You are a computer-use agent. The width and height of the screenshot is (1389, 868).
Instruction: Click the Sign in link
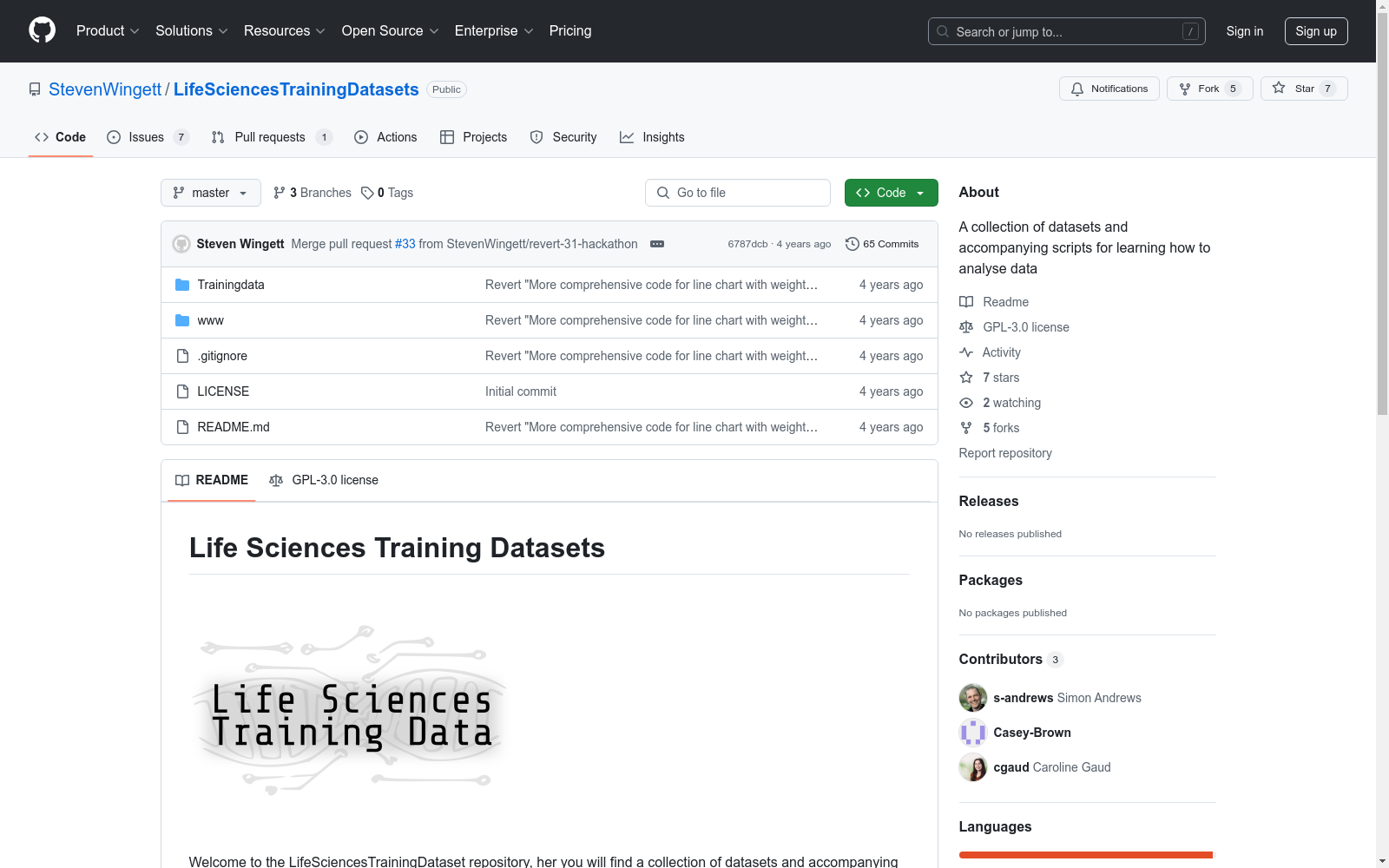click(x=1245, y=31)
